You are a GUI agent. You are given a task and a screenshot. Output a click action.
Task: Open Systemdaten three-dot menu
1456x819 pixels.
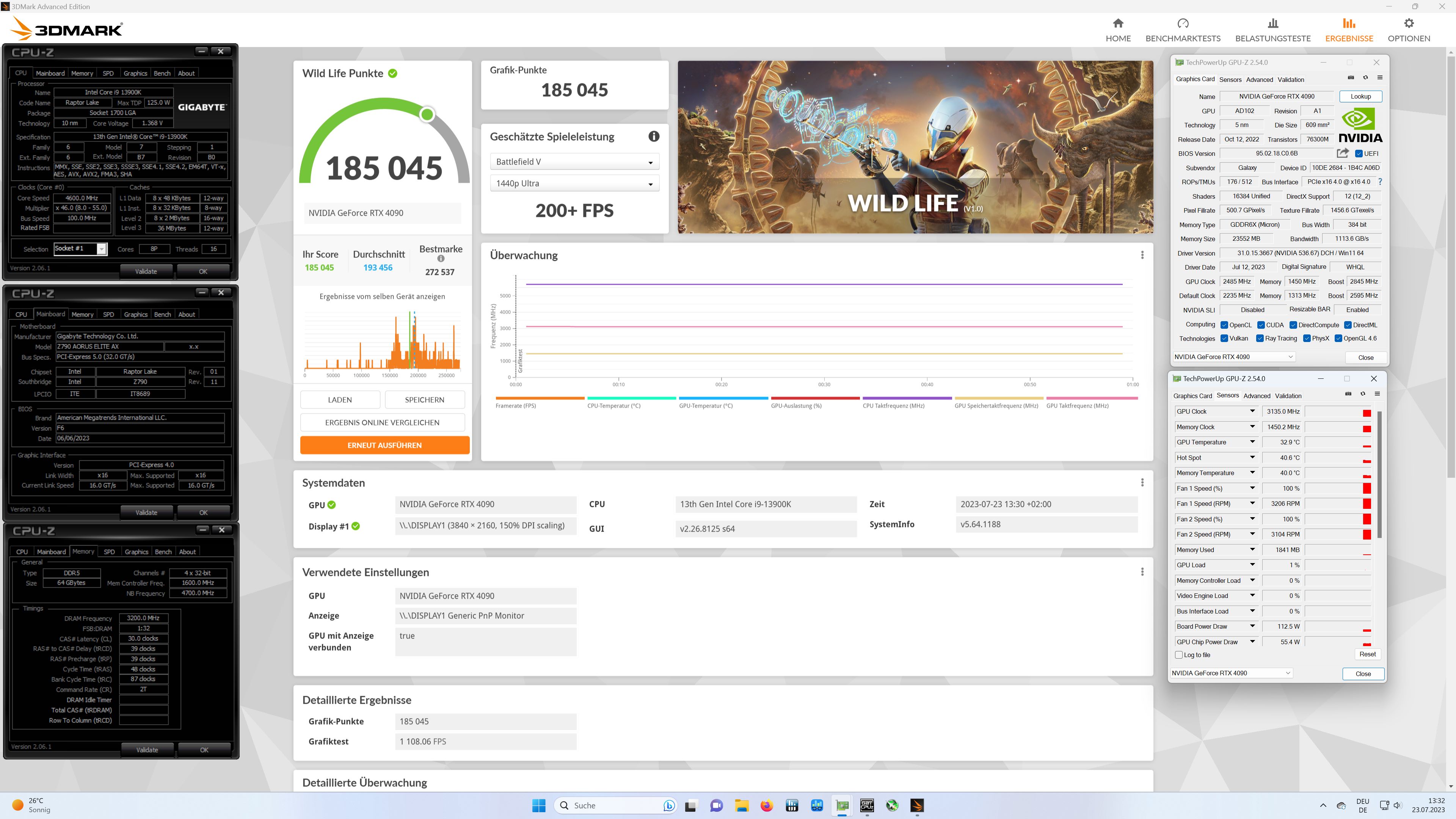[x=1142, y=482]
